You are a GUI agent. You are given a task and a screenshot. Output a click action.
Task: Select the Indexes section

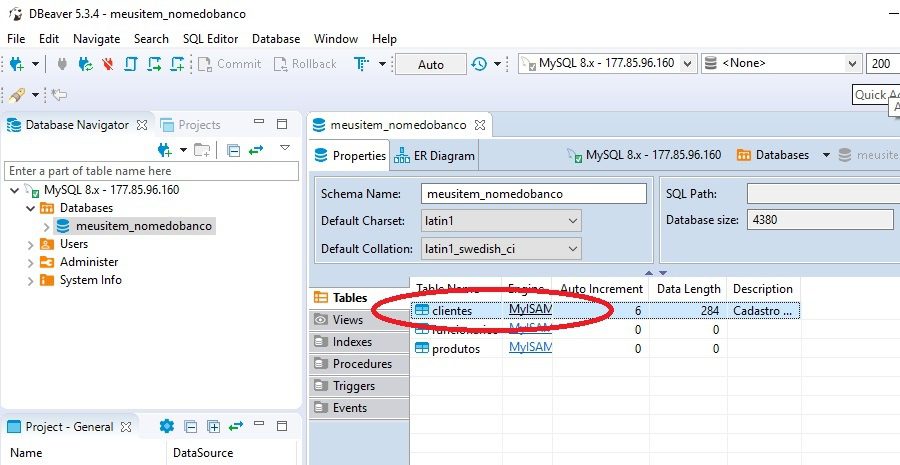(x=359, y=342)
